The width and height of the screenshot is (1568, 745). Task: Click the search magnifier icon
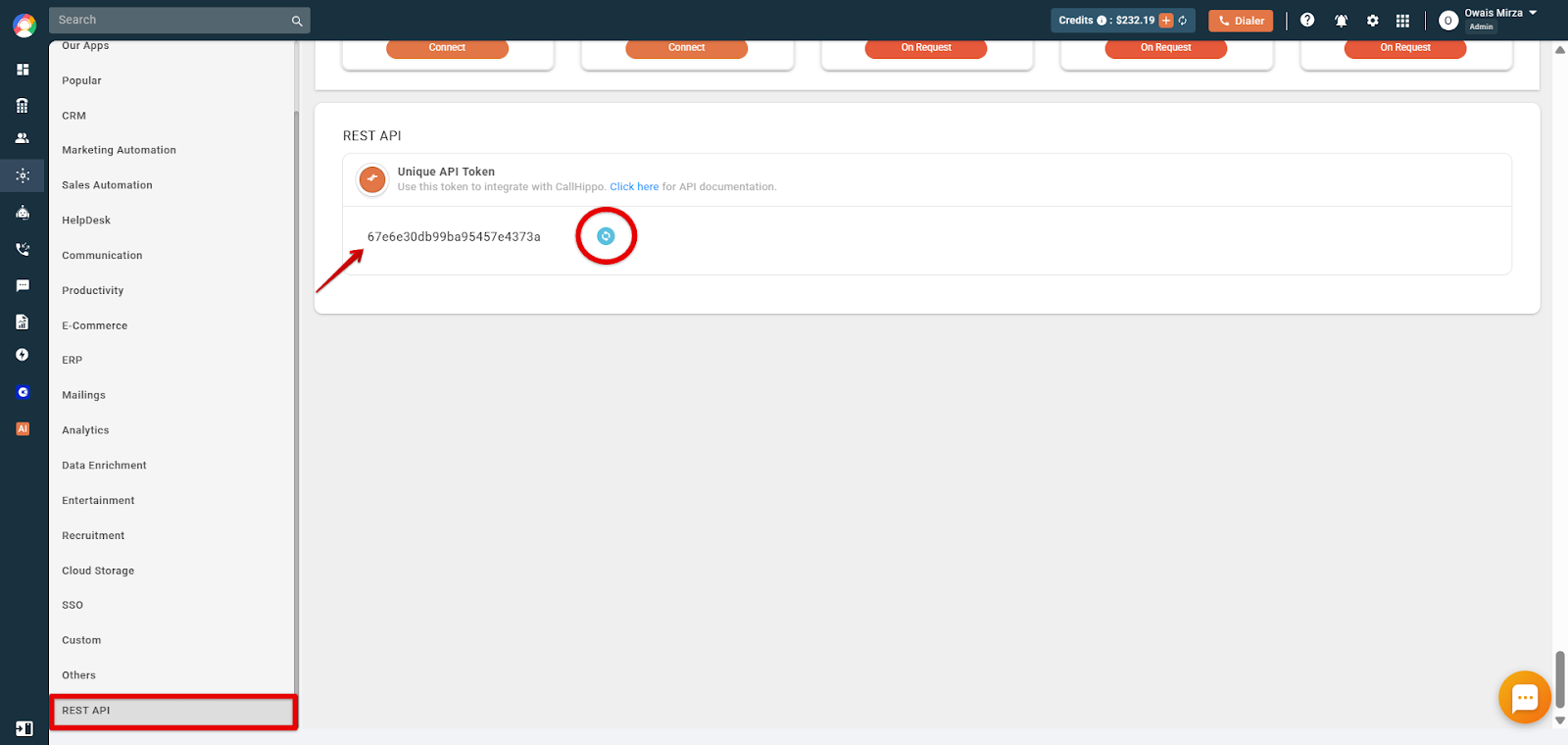[297, 21]
